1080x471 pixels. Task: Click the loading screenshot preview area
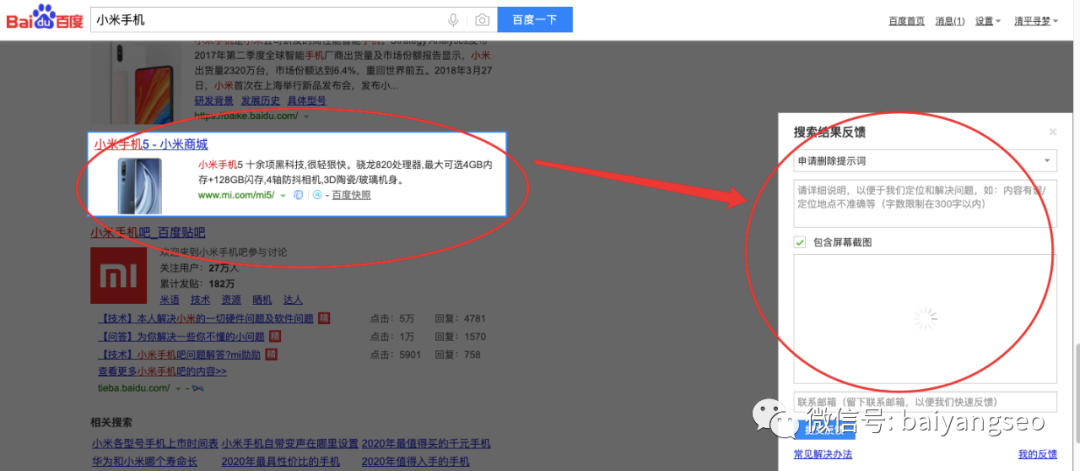tap(925, 318)
